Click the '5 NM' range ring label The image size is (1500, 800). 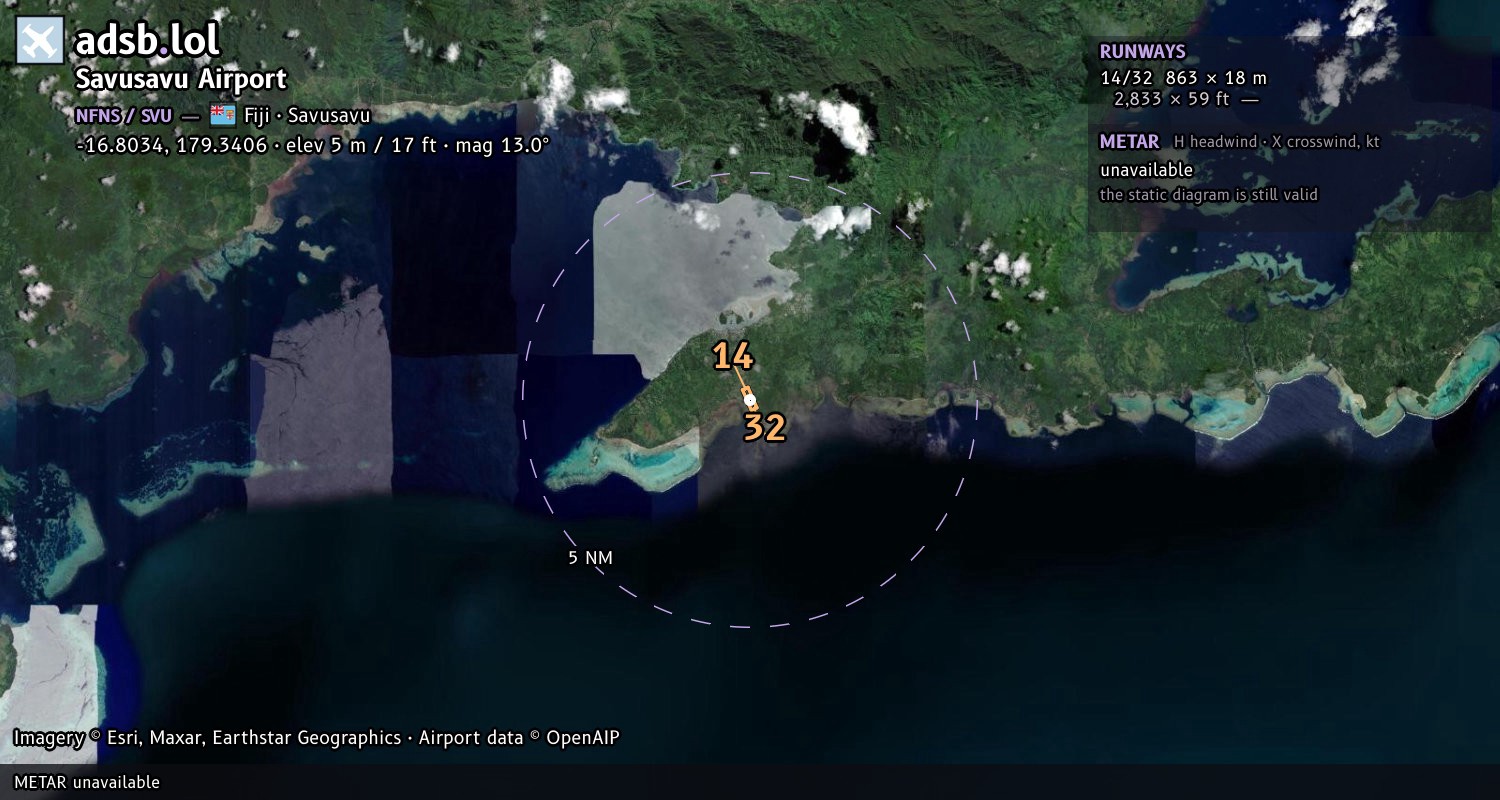590,558
